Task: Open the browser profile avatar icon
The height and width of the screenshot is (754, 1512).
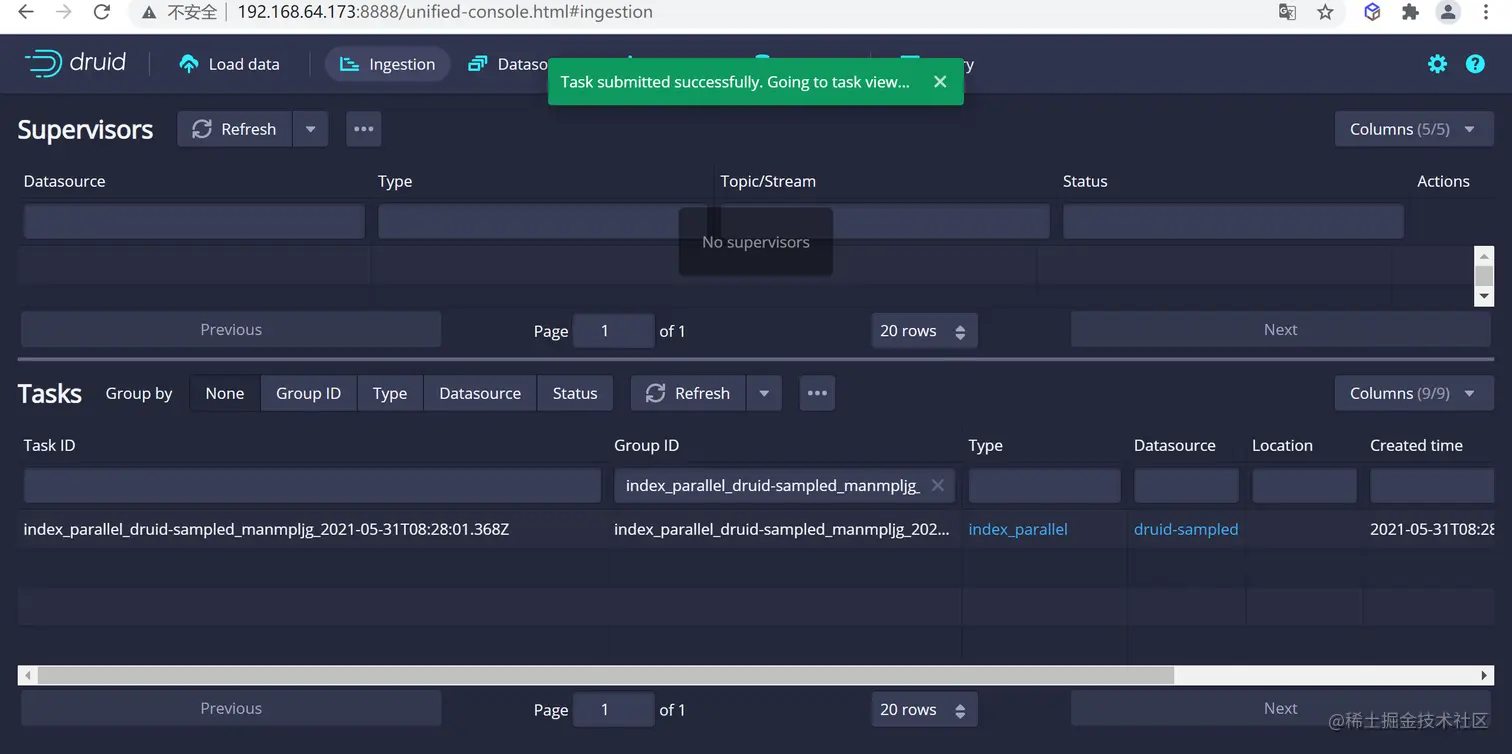Action: coord(1448,12)
